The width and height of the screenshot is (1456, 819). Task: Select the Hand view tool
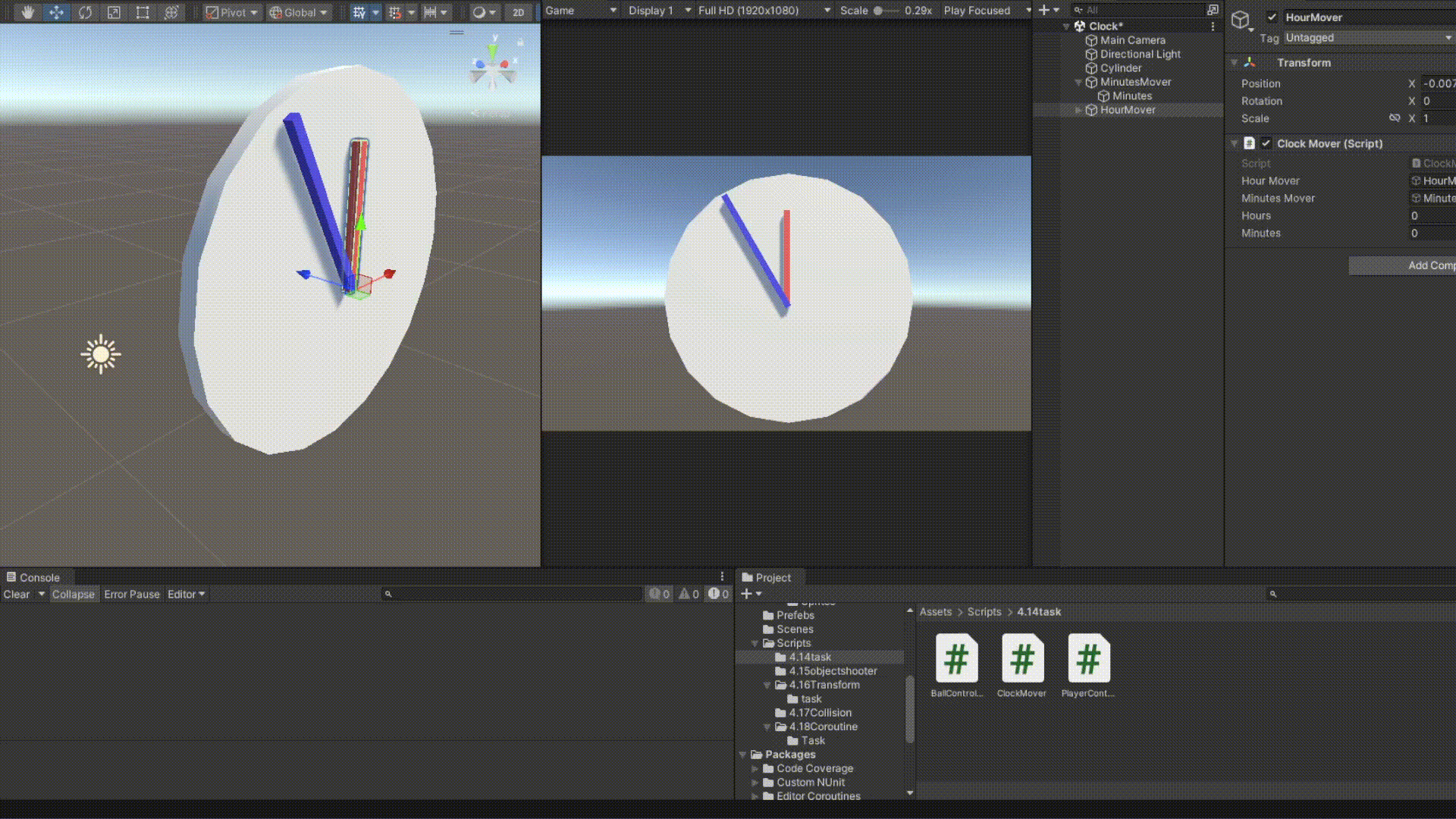coord(27,12)
